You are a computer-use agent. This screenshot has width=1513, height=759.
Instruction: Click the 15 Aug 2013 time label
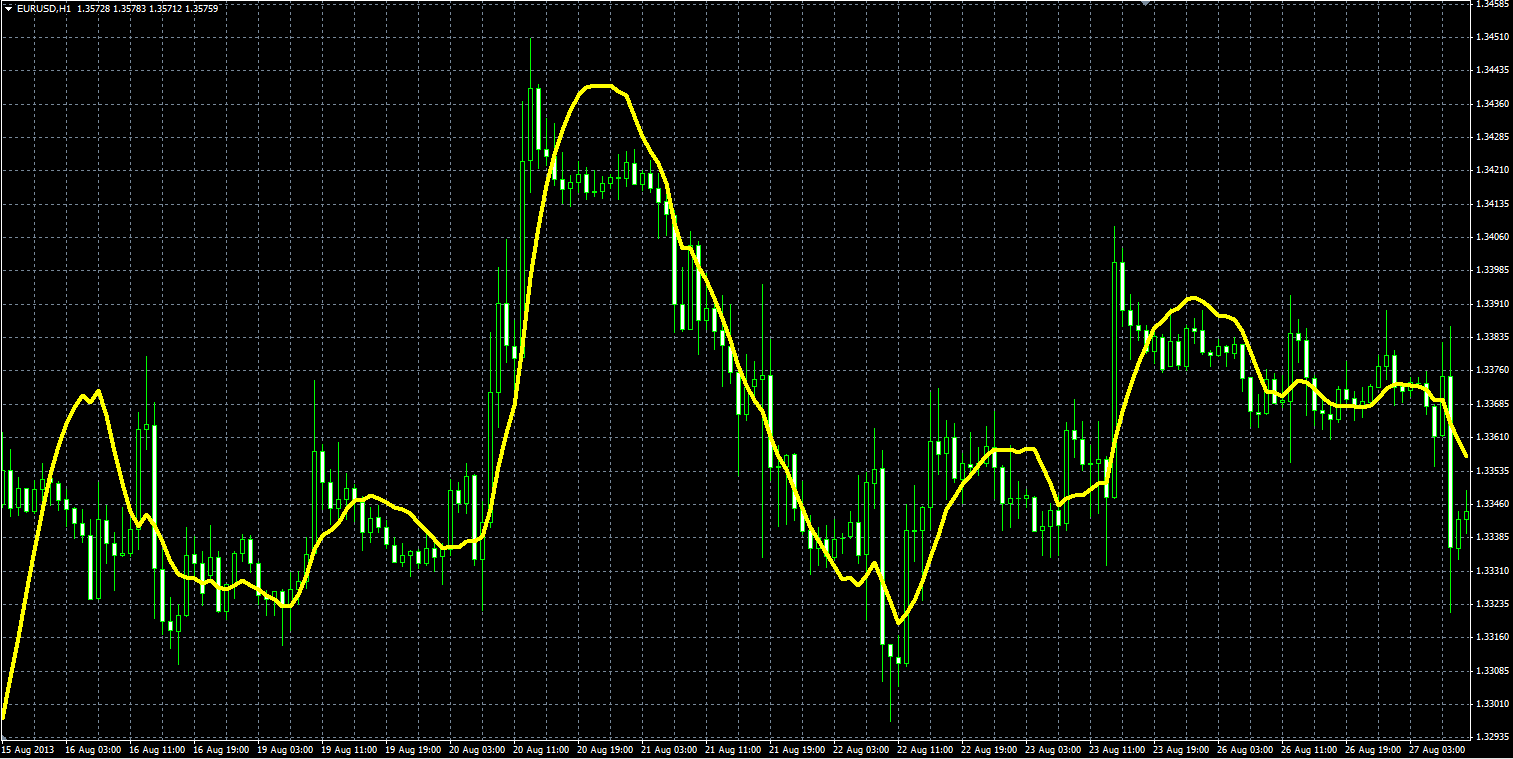tap(26, 749)
